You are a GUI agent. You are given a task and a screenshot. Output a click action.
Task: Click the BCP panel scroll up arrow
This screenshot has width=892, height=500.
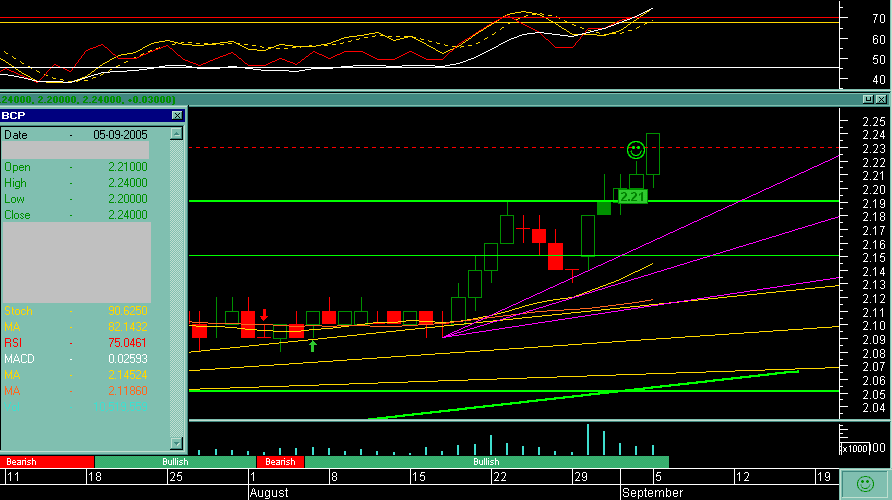pyautogui.click(x=176, y=134)
